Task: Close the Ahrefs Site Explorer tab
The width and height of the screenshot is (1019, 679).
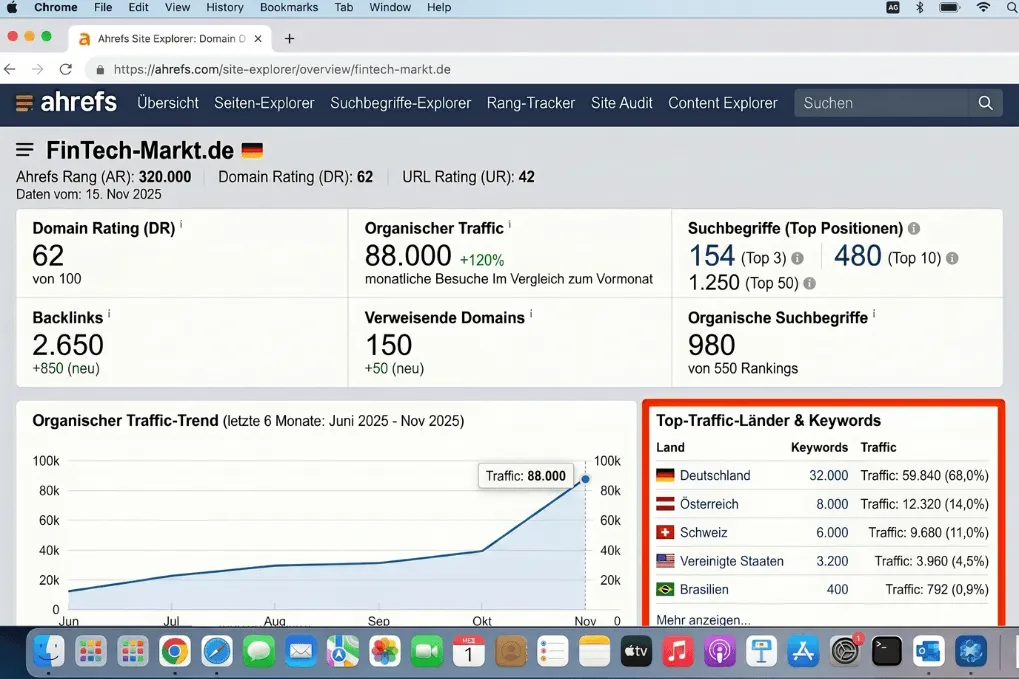Action: point(258,38)
